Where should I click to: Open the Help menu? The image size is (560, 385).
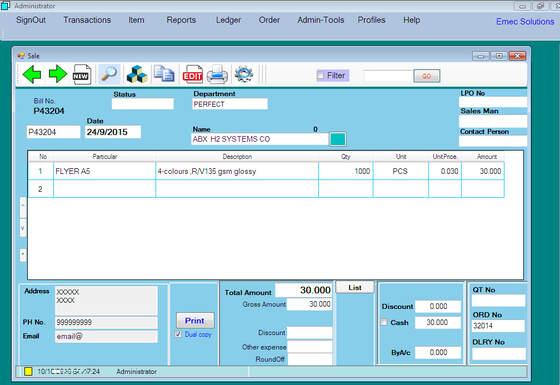[411, 20]
